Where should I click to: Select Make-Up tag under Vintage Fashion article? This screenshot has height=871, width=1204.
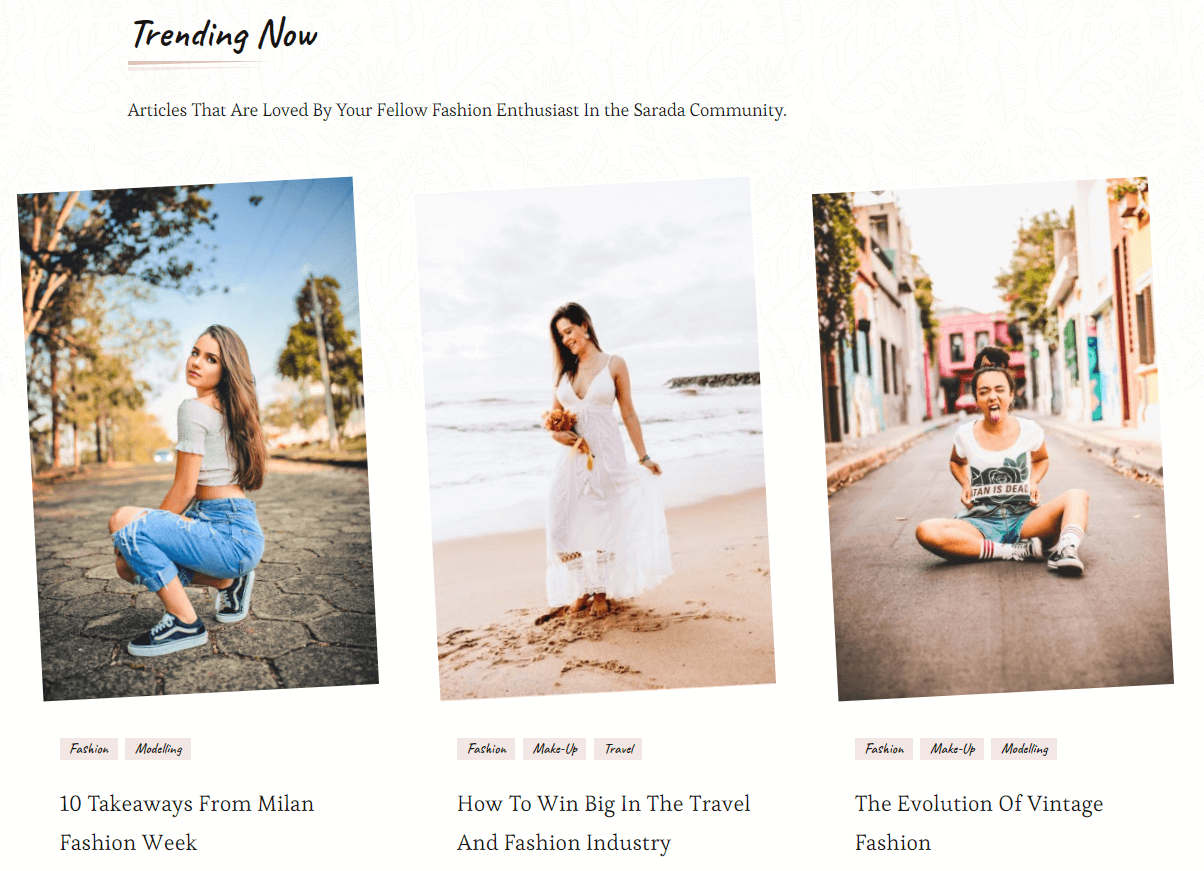[952, 749]
